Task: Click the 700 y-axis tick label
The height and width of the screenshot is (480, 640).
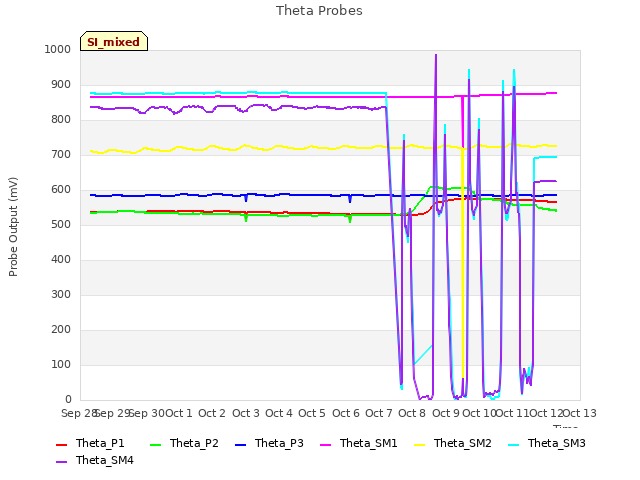Action: click(x=61, y=155)
